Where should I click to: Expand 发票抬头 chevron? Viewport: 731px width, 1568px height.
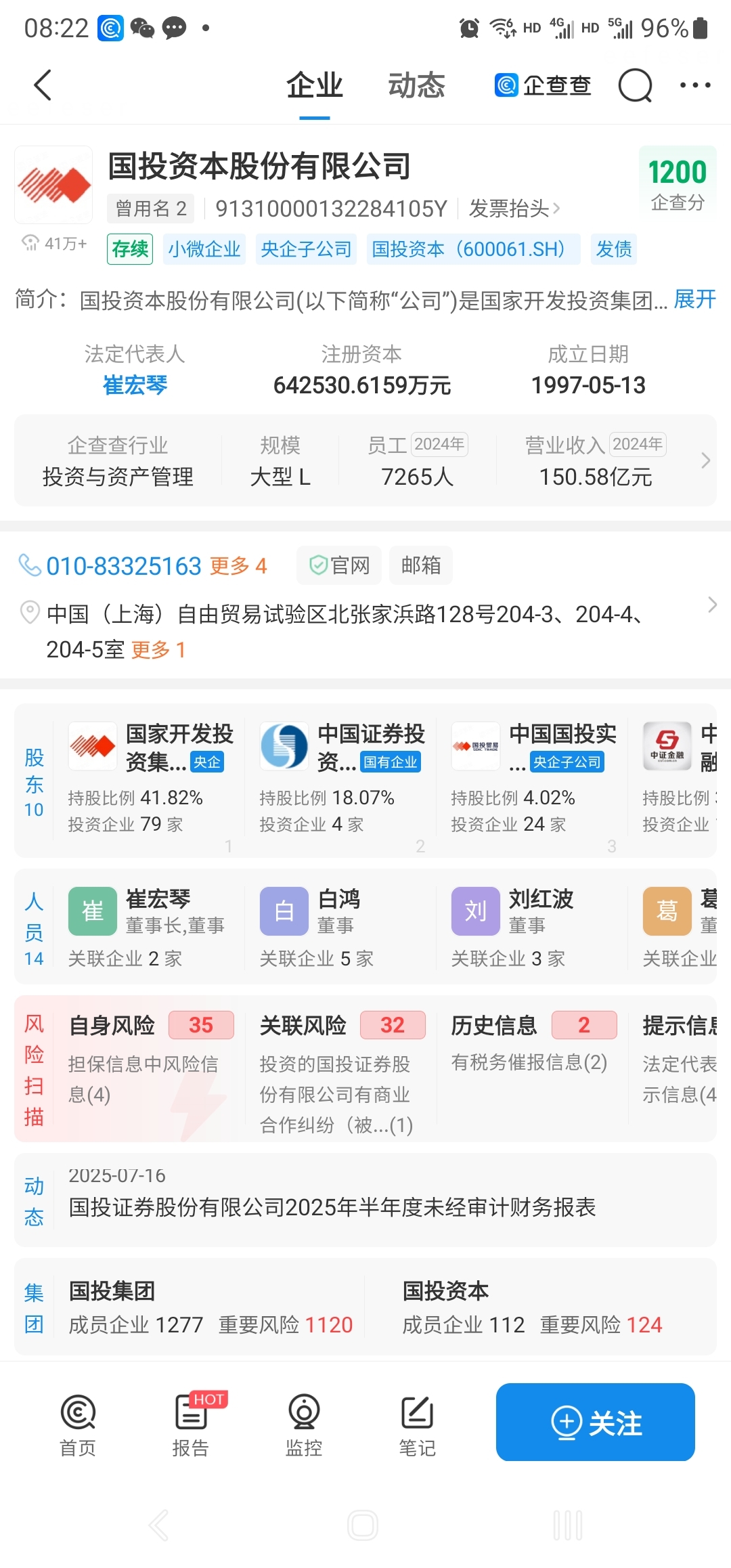(x=556, y=209)
